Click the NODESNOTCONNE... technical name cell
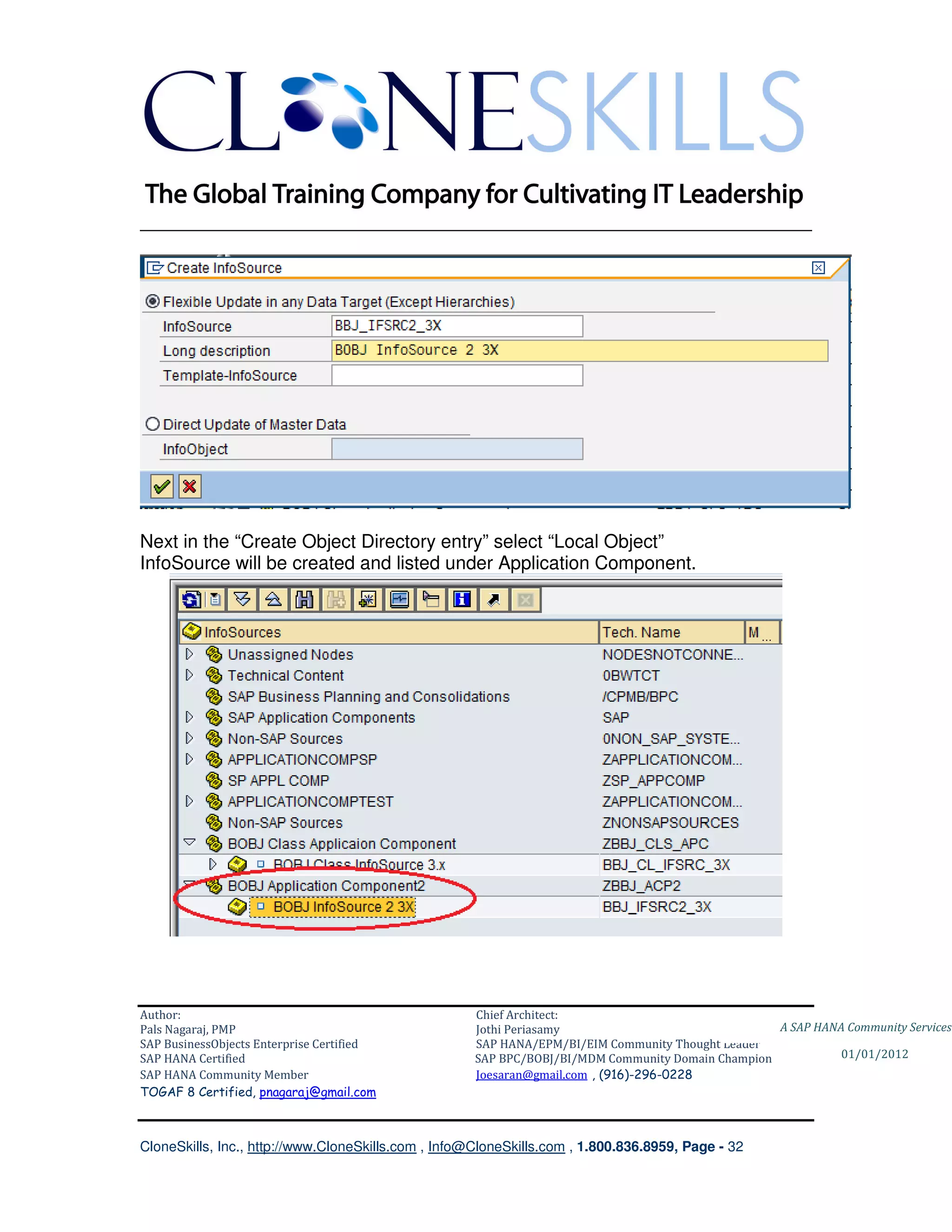952x1232 pixels. (x=673, y=655)
